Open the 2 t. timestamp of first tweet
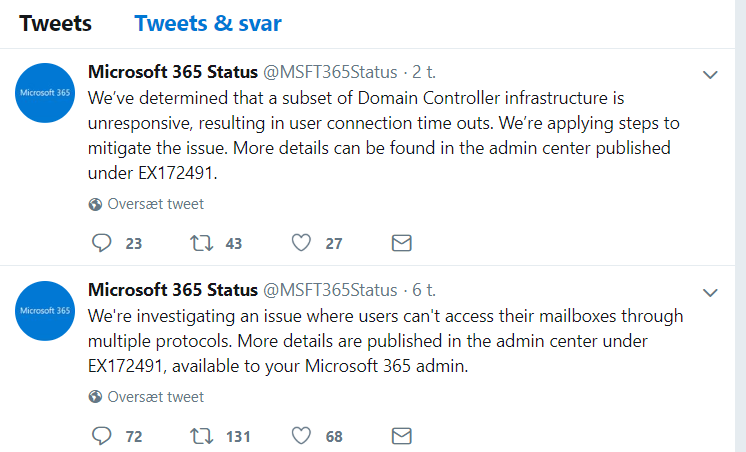 pyautogui.click(x=425, y=72)
